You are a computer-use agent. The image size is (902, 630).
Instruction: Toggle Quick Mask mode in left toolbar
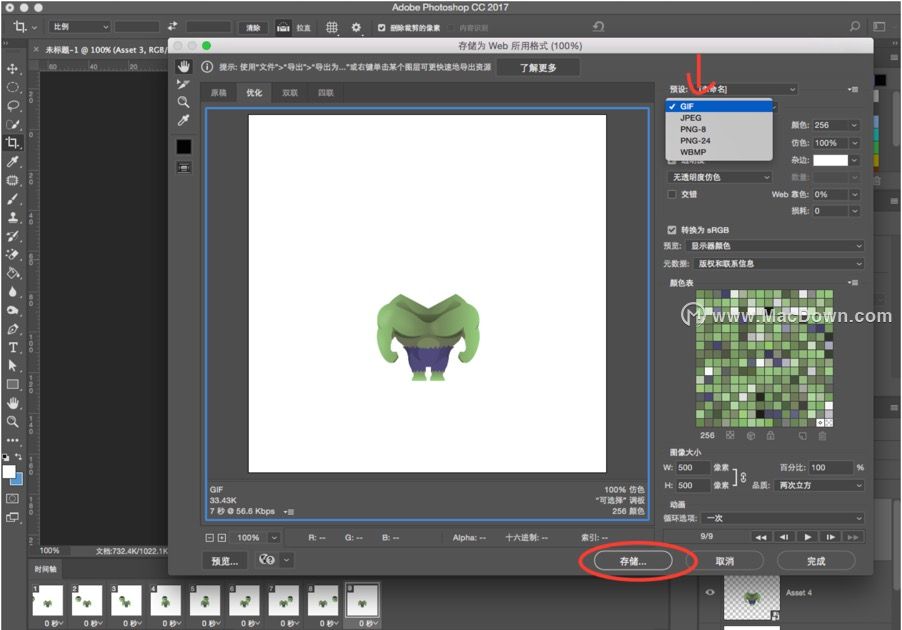[x=12, y=499]
